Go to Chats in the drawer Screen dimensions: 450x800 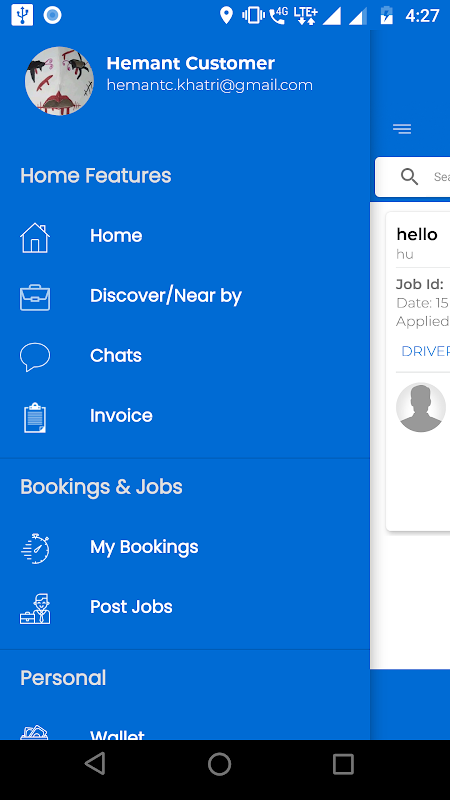click(x=185, y=356)
